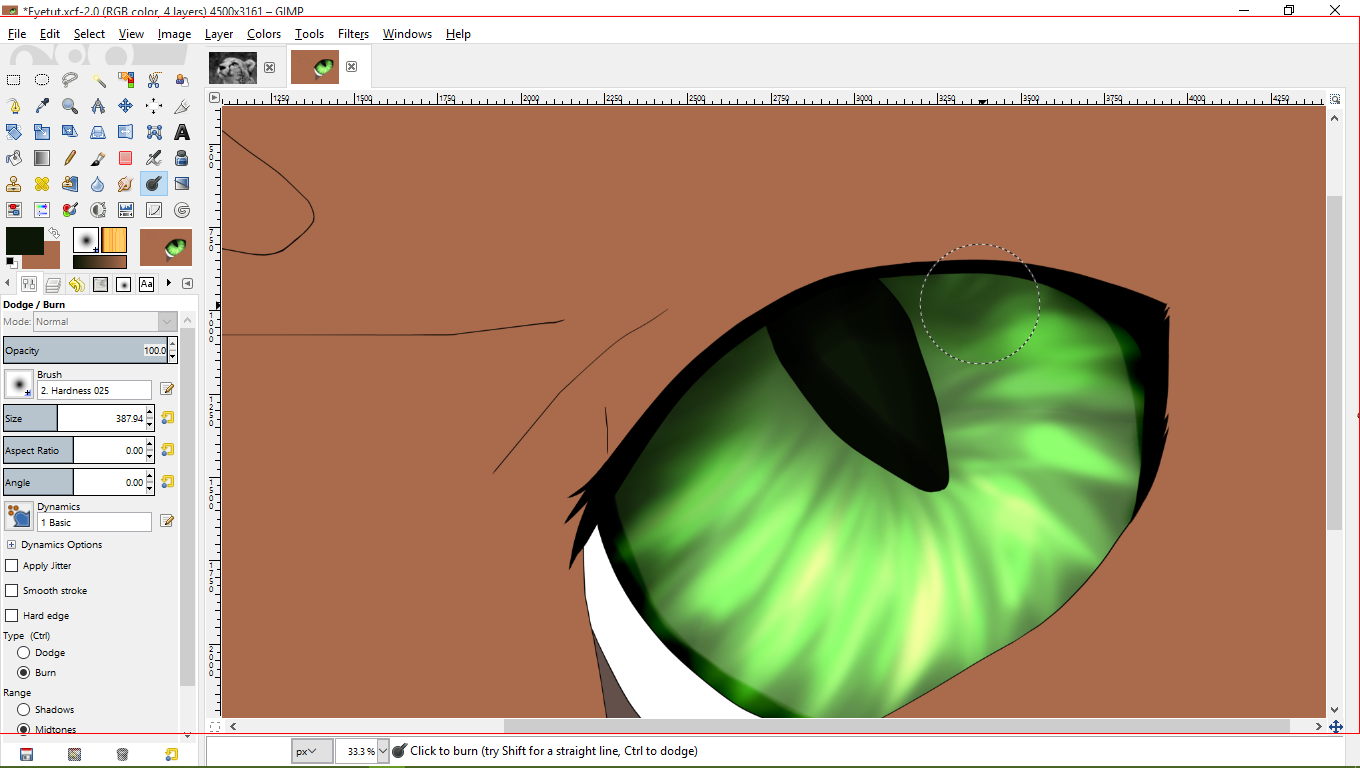Select the Fuzzy Select magic wand tool
Screen dimensions: 1360x768
[98, 80]
